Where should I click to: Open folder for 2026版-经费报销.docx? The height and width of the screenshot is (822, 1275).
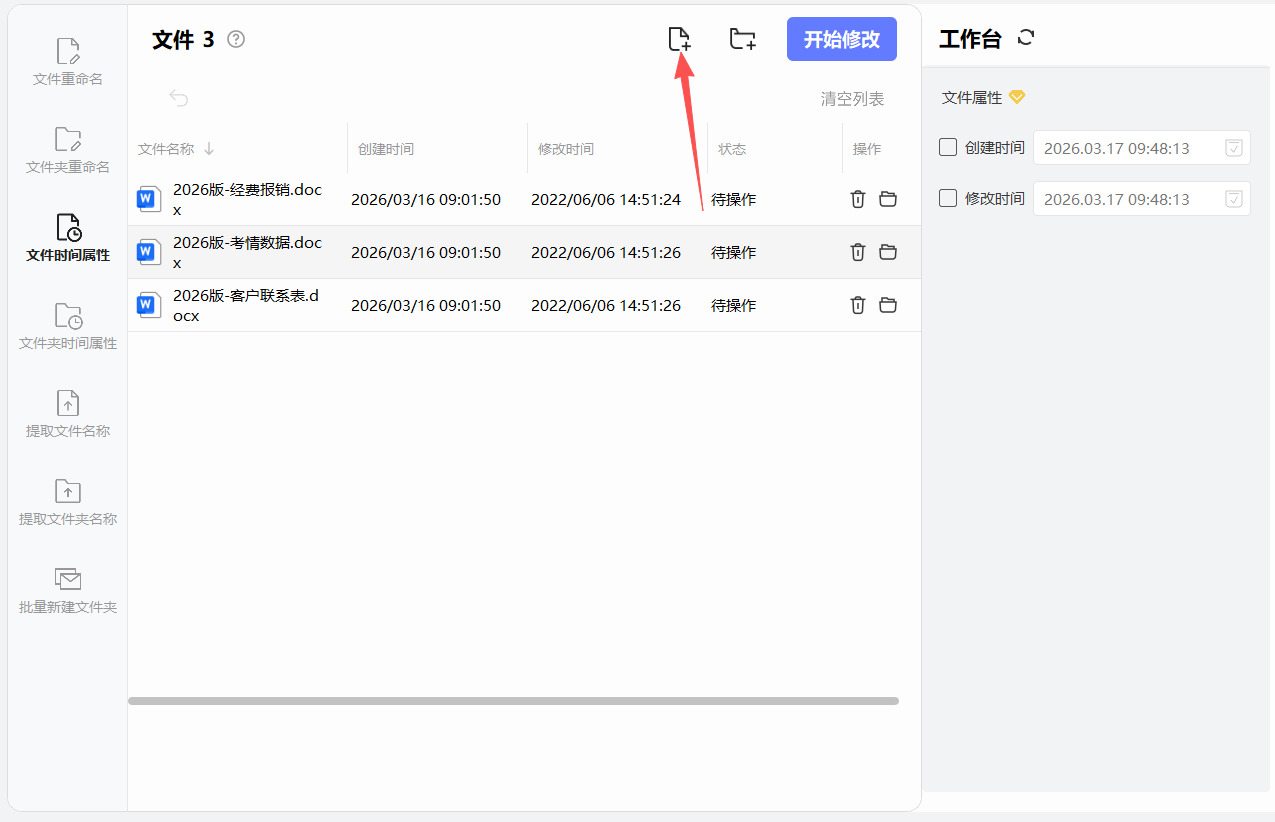pos(888,199)
